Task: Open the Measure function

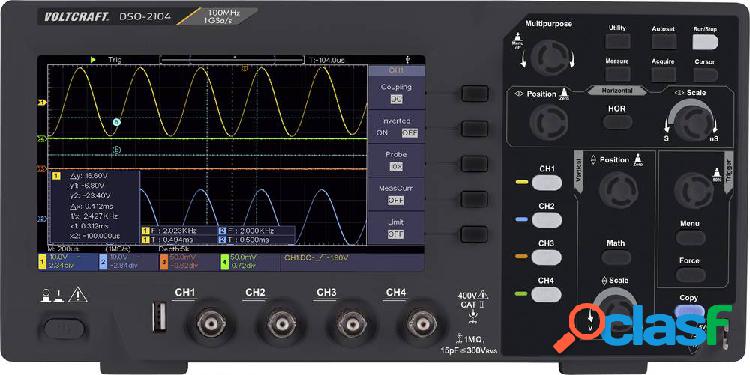Action: (617, 74)
